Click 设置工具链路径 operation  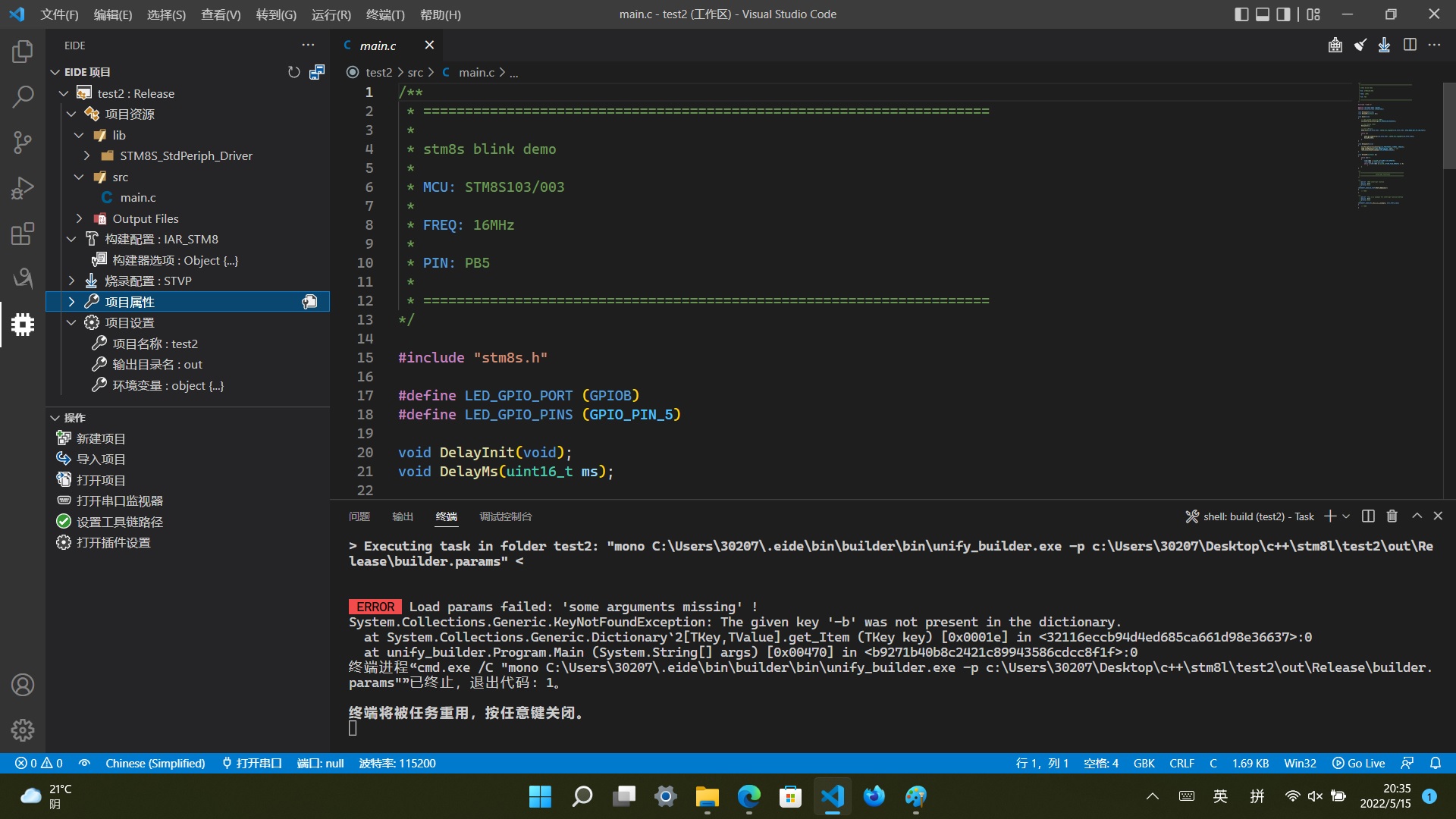(x=120, y=522)
